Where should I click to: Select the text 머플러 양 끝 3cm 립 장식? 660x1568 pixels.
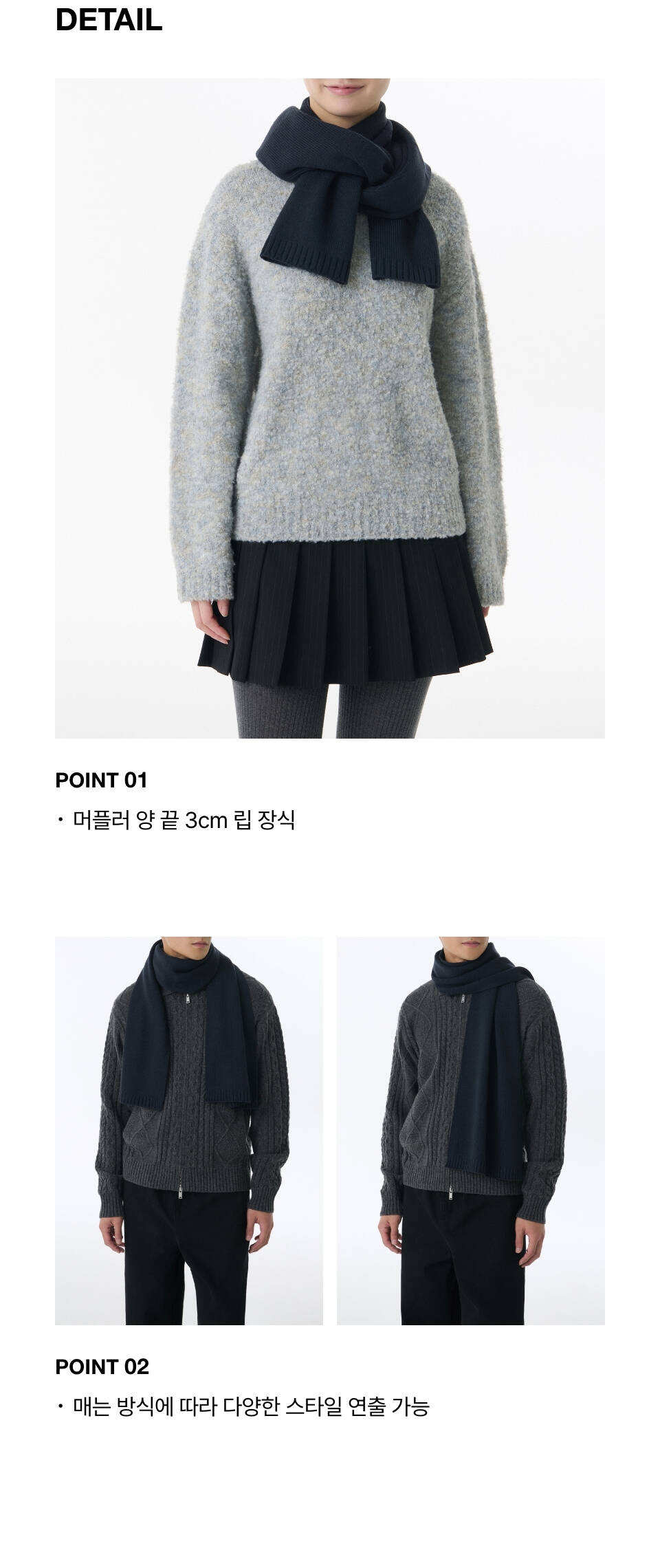(x=184, y=820)
